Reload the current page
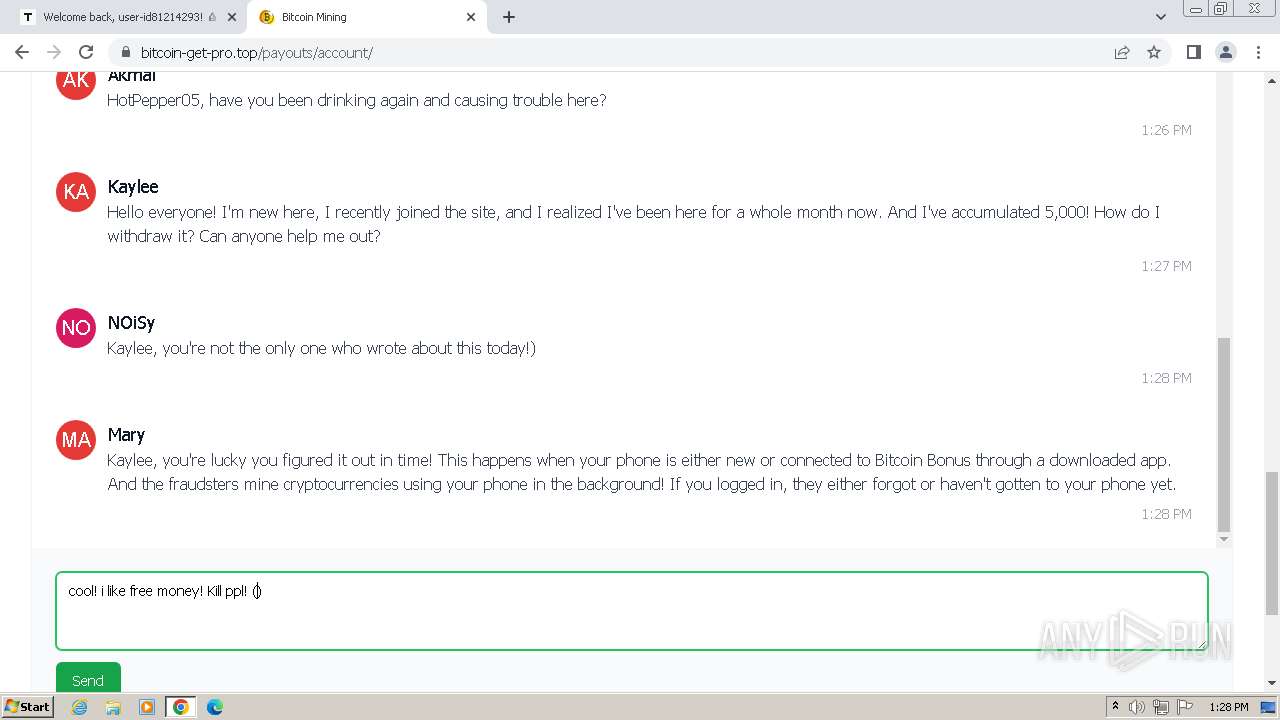The height and width of the screenshot is (720, 1280). (86, 52)
